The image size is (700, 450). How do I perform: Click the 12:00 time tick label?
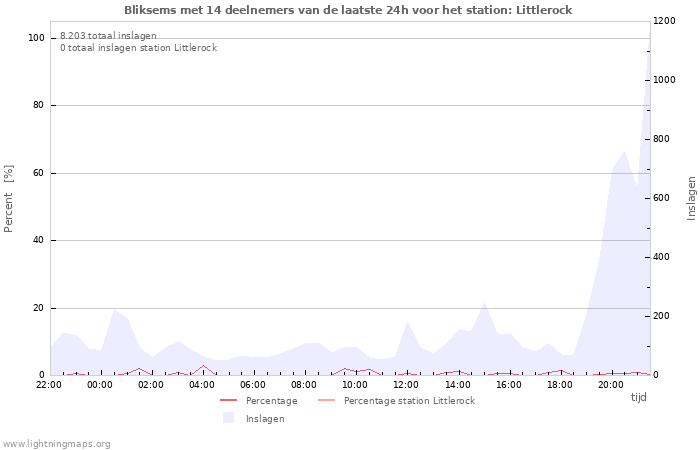[406, 384]
